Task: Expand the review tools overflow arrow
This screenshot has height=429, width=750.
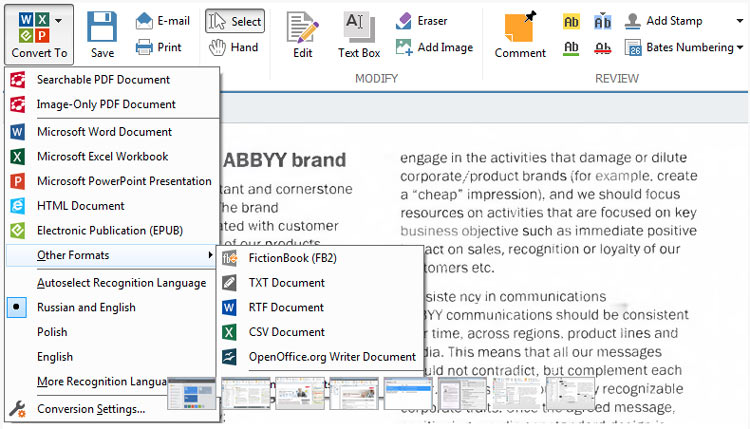Action: (740, 21)
